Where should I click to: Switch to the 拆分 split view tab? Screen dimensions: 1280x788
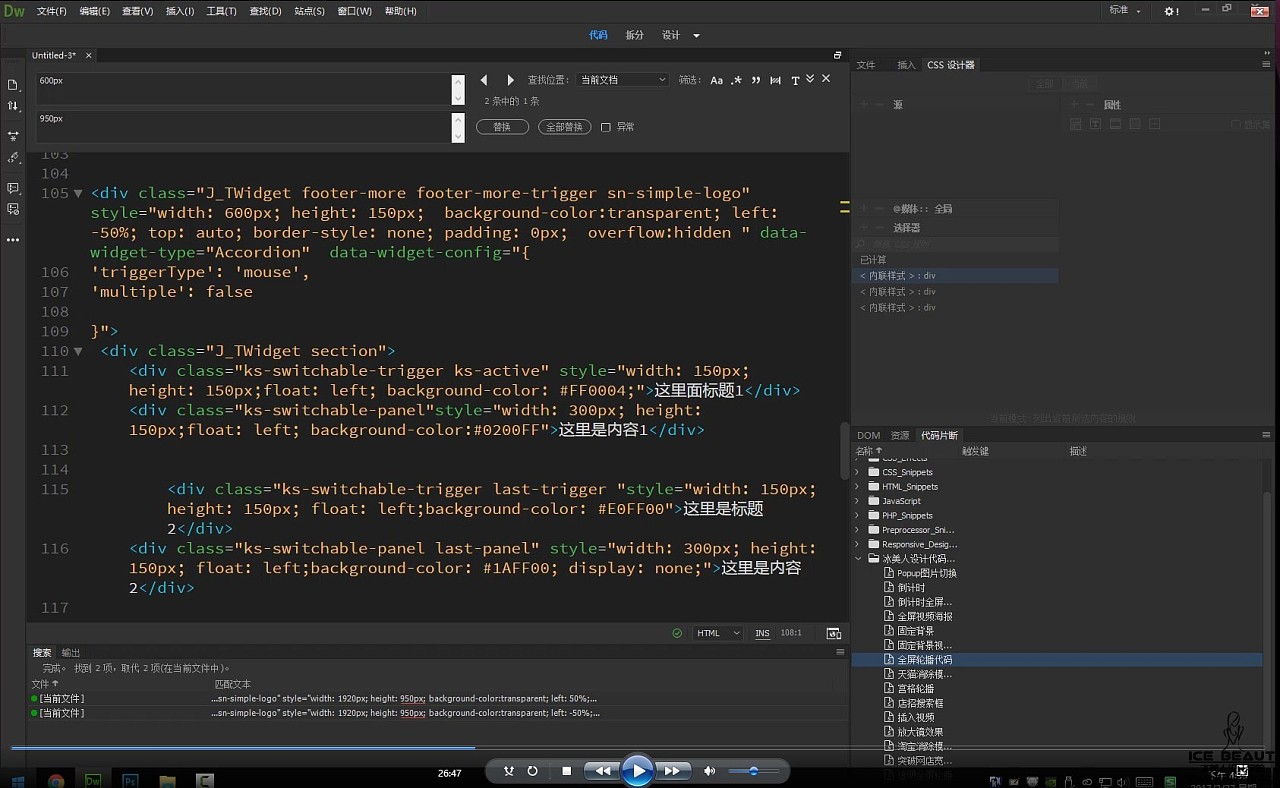tap(634, 35)
